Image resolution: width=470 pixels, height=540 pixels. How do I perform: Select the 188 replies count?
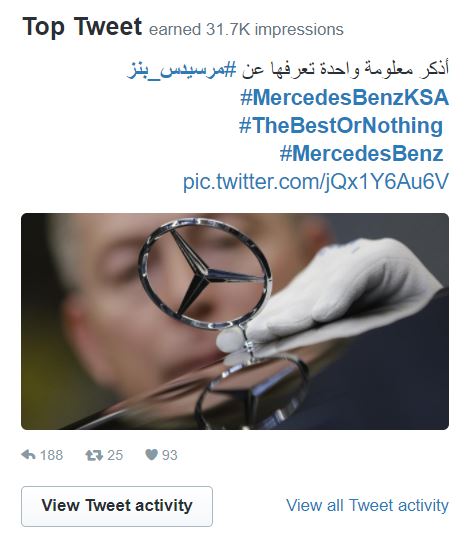coord(52,455)
